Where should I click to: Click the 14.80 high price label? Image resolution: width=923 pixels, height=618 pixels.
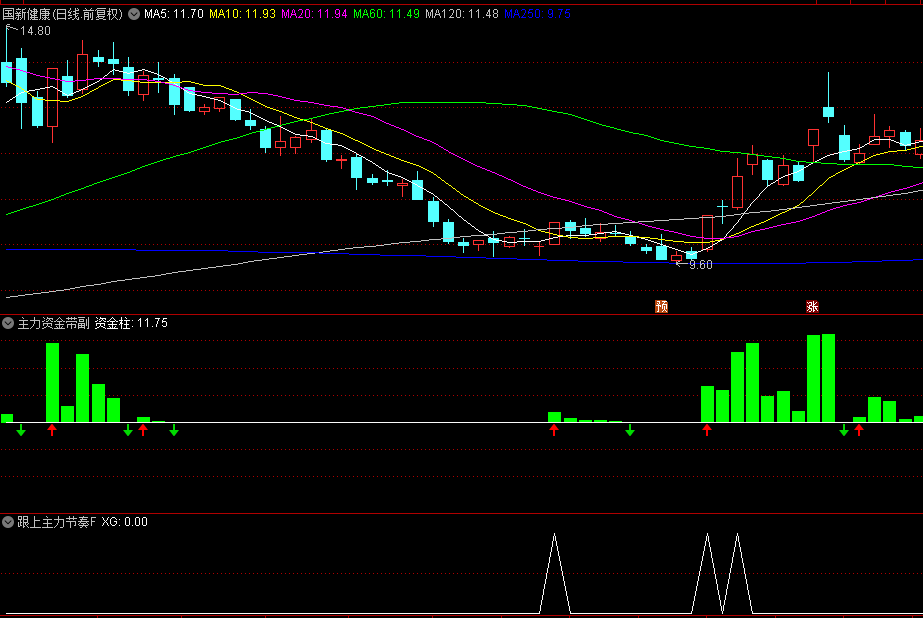(x=35, y=31)
